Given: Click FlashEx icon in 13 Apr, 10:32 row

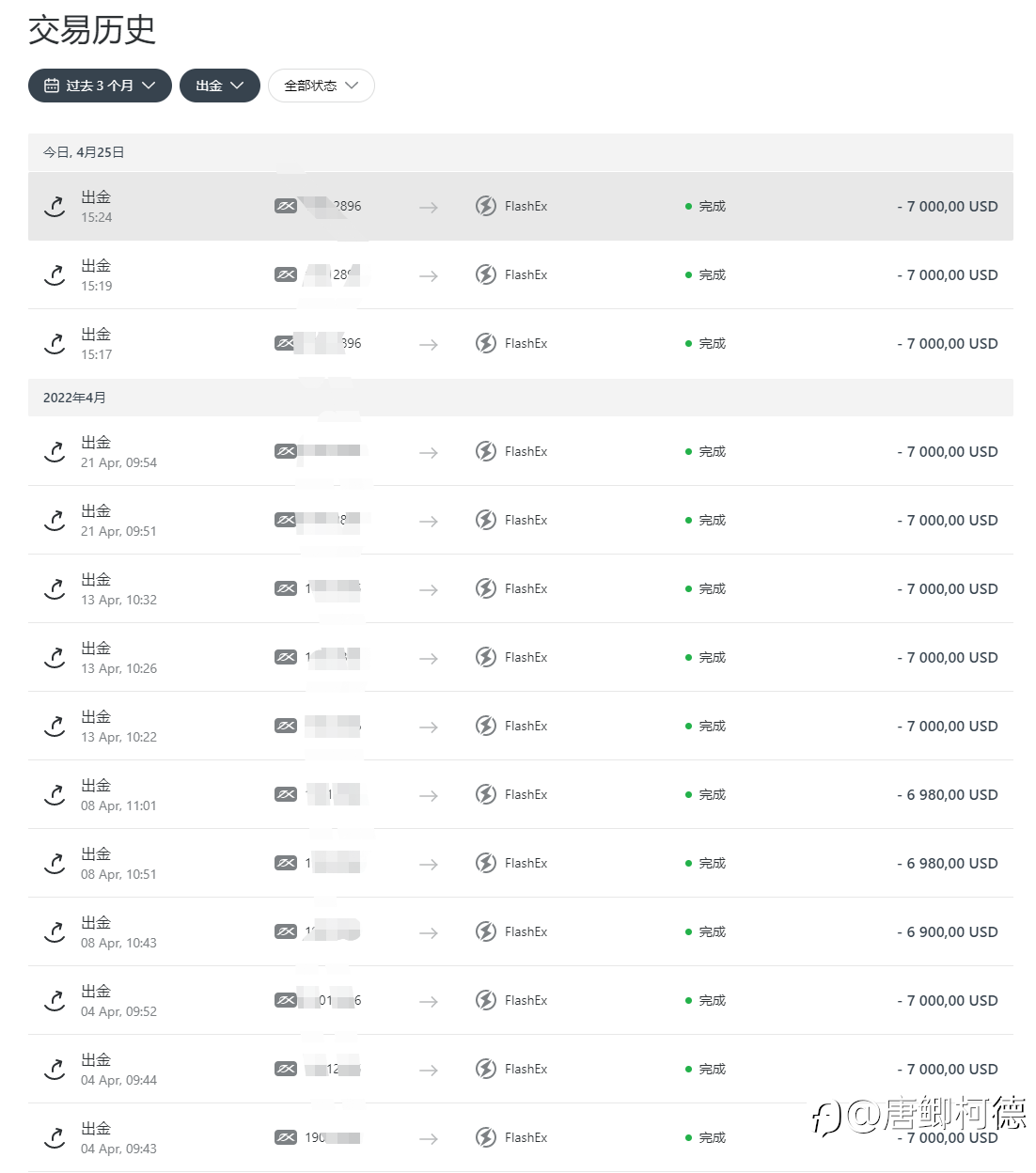Looking at the screenshot, I should 486,588.
